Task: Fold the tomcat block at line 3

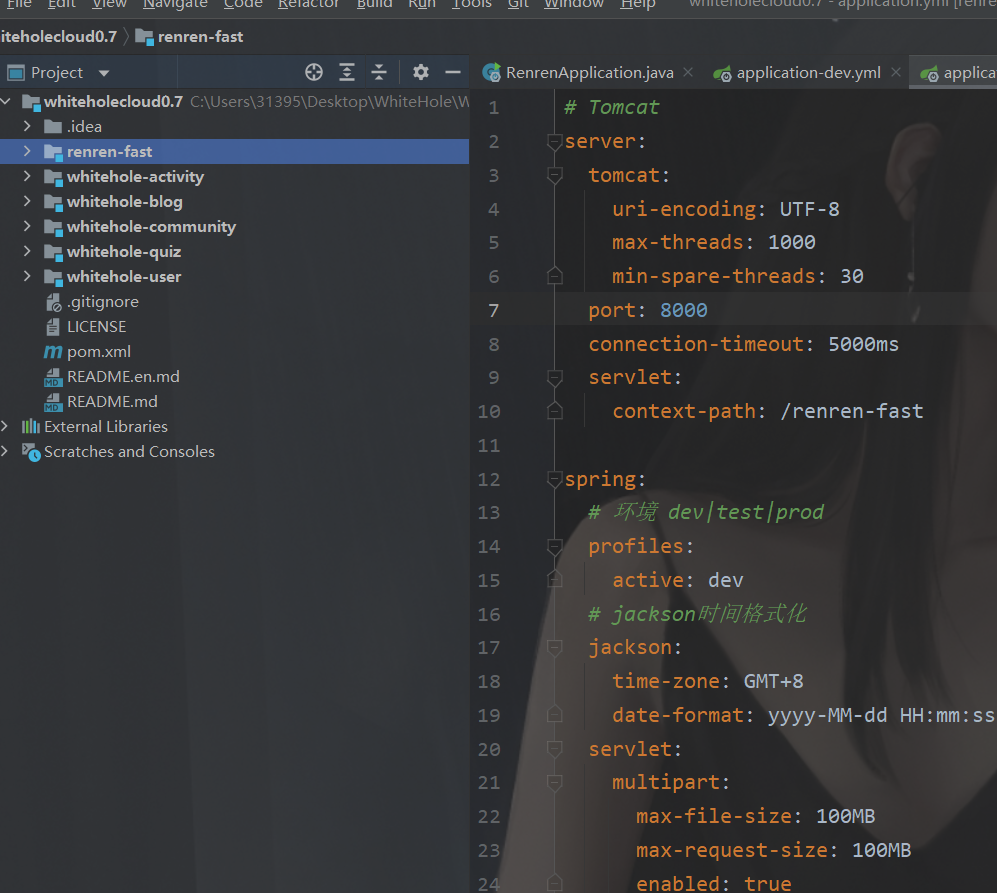Action: [554, 175]
